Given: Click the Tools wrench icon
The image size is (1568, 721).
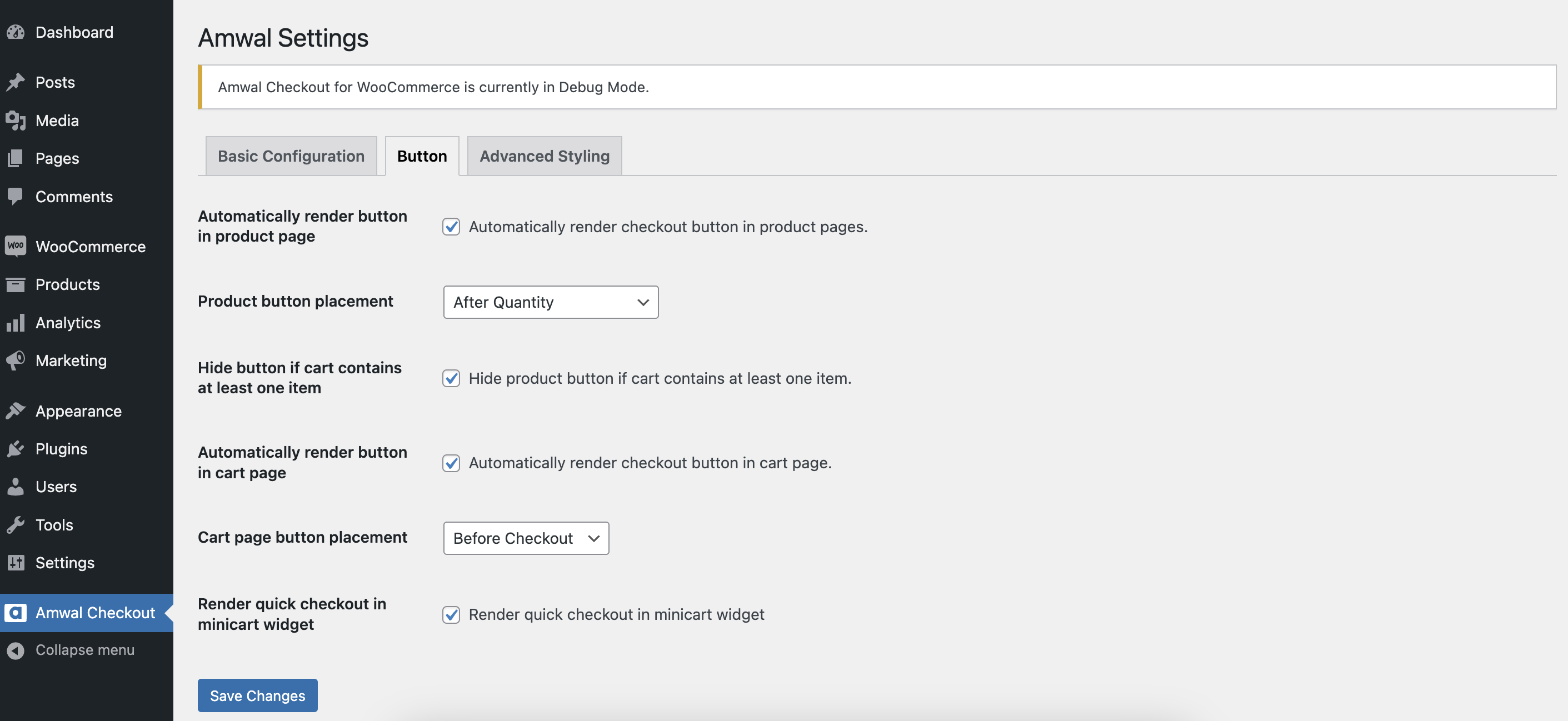Looking at the screenshot, I should point(16,524).
